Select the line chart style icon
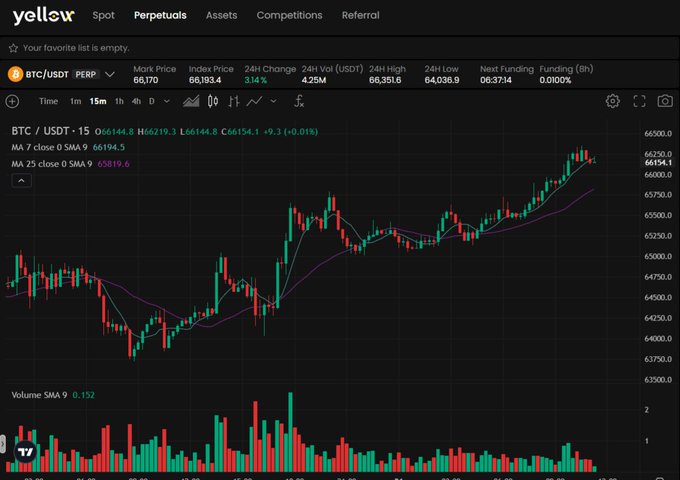Viewport: 680px width, 480px height. [254, 101]
